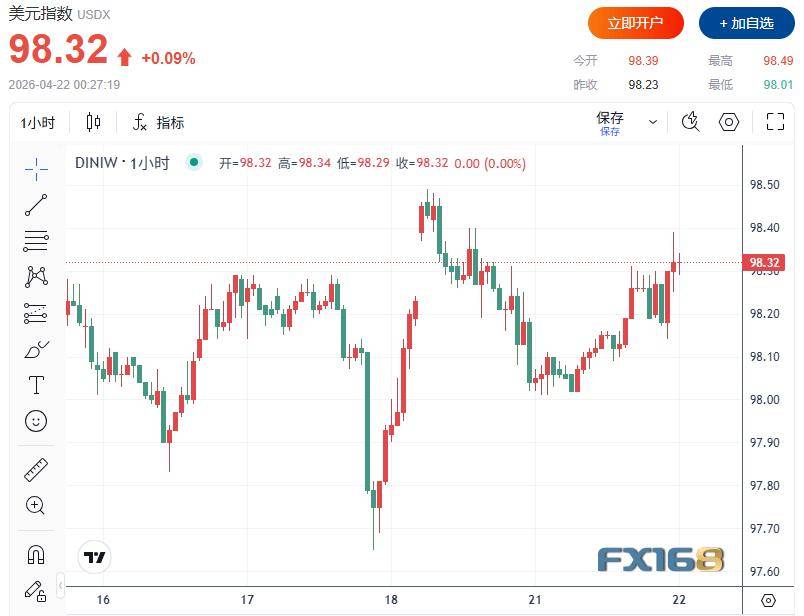Viewport: 804px width, 616px height.
Task: Activate the zoom in tool
Action: pyautogui.click(x=36, y=505)
